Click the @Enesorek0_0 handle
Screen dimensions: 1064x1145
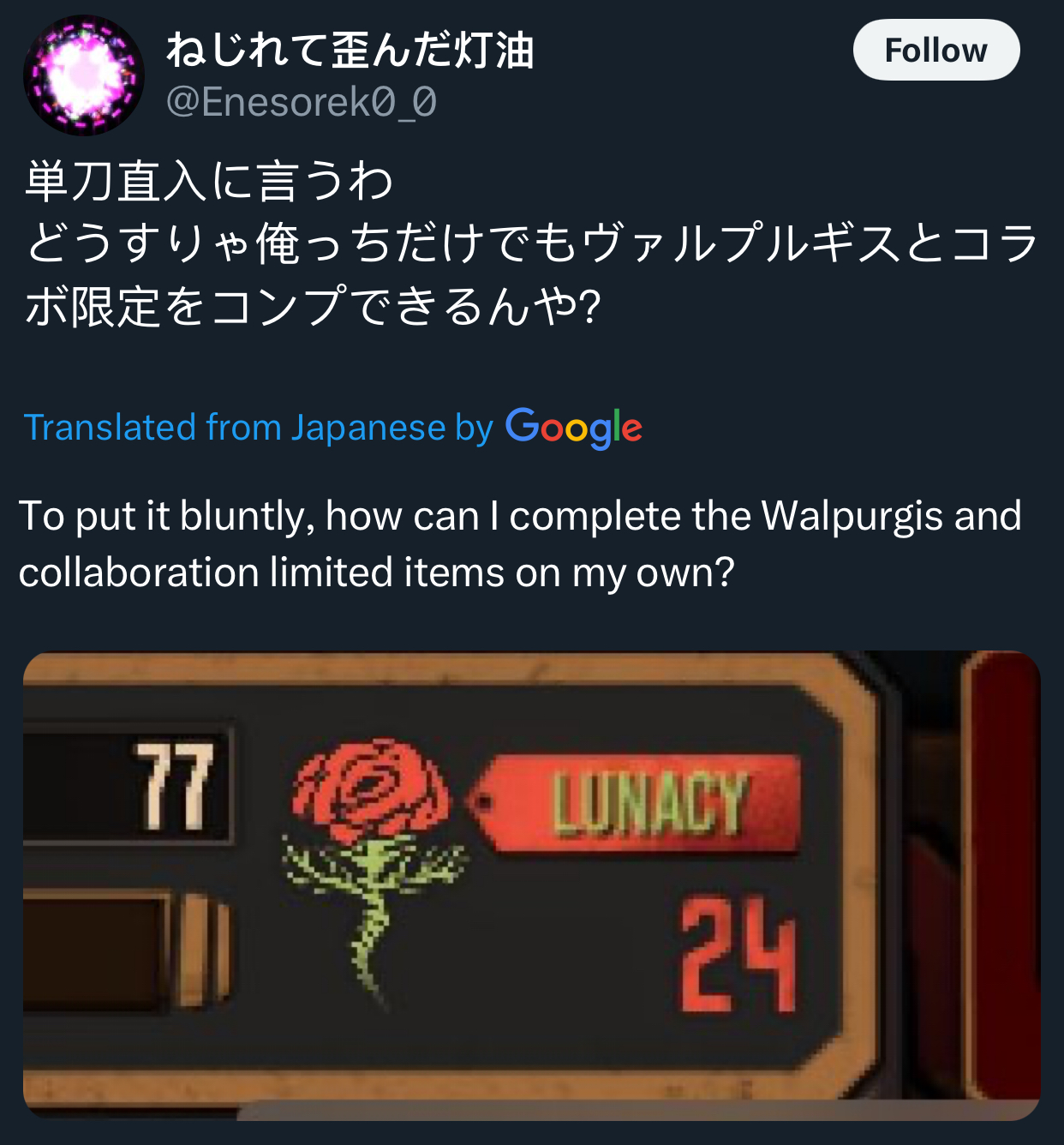302,103
